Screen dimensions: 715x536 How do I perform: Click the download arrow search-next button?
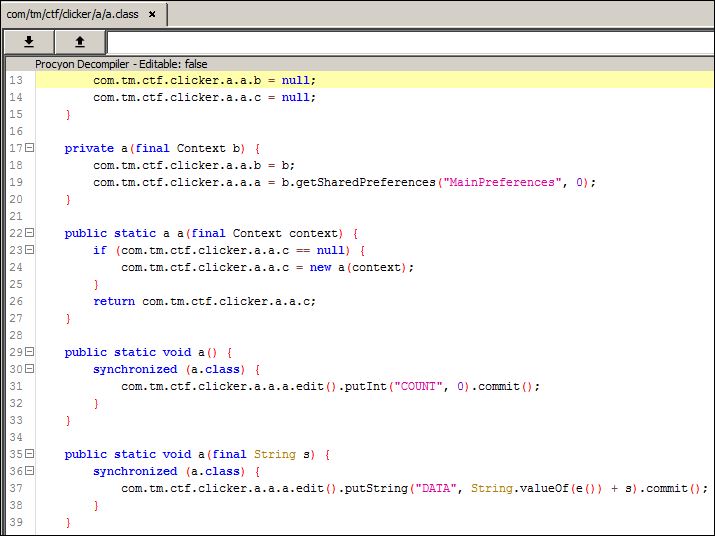[29, 42]
